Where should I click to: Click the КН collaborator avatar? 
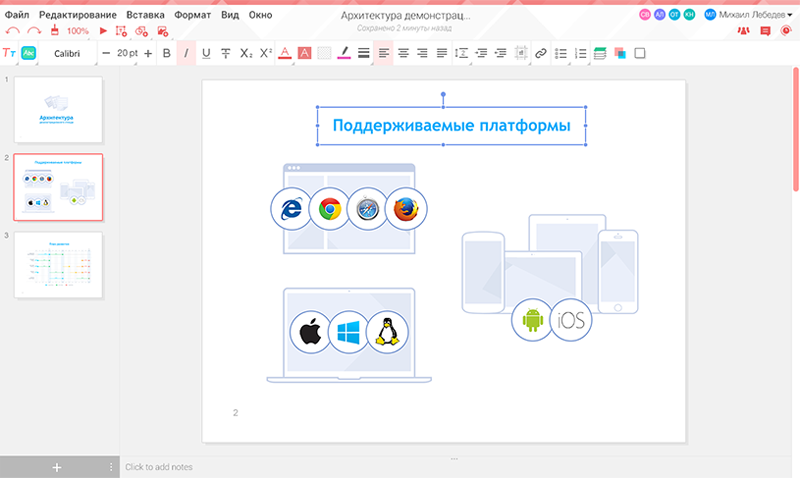[x=689, y=15]
